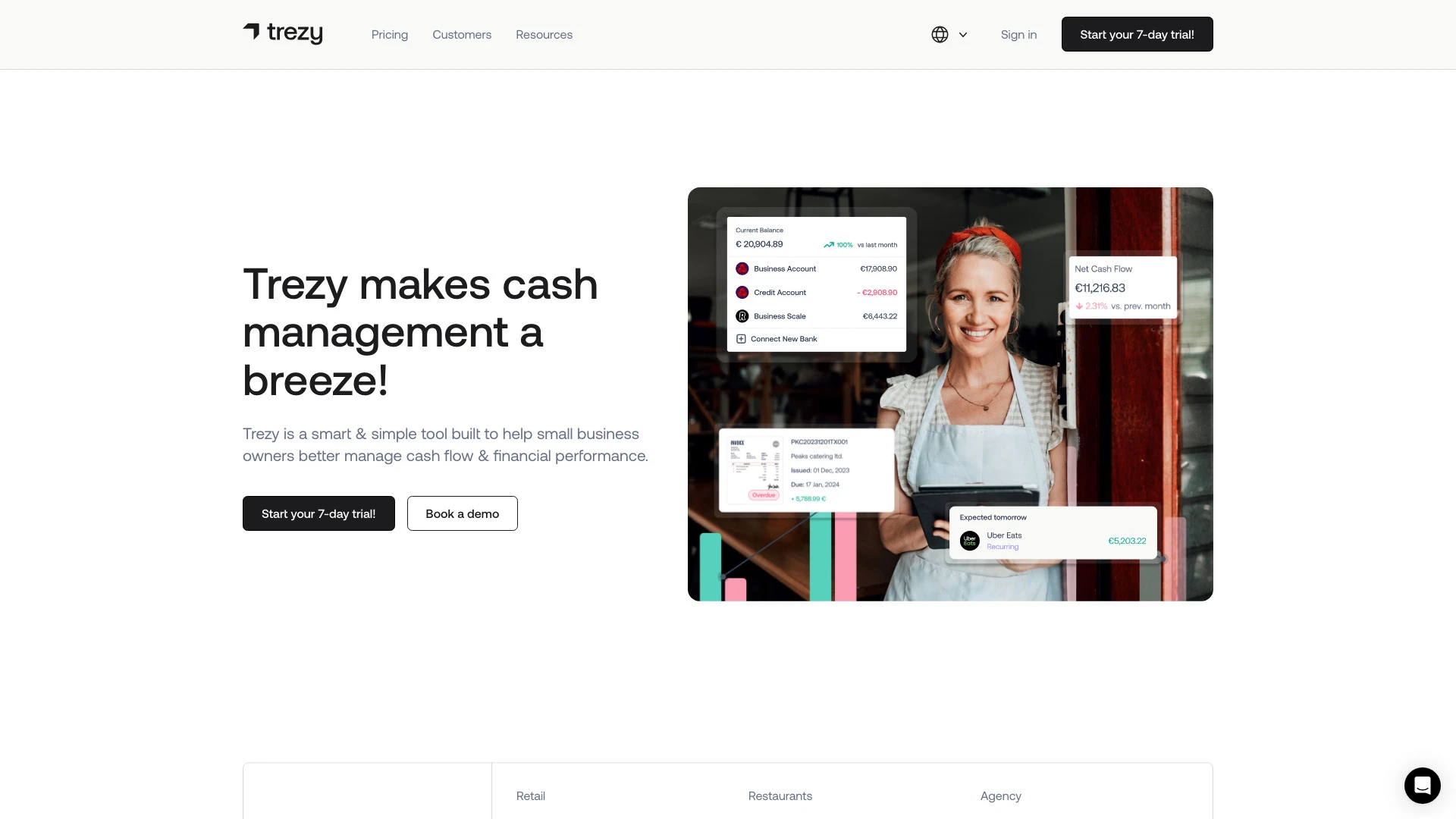
Task: Select the Customers menu item
Action: click(x=461, y=33)
